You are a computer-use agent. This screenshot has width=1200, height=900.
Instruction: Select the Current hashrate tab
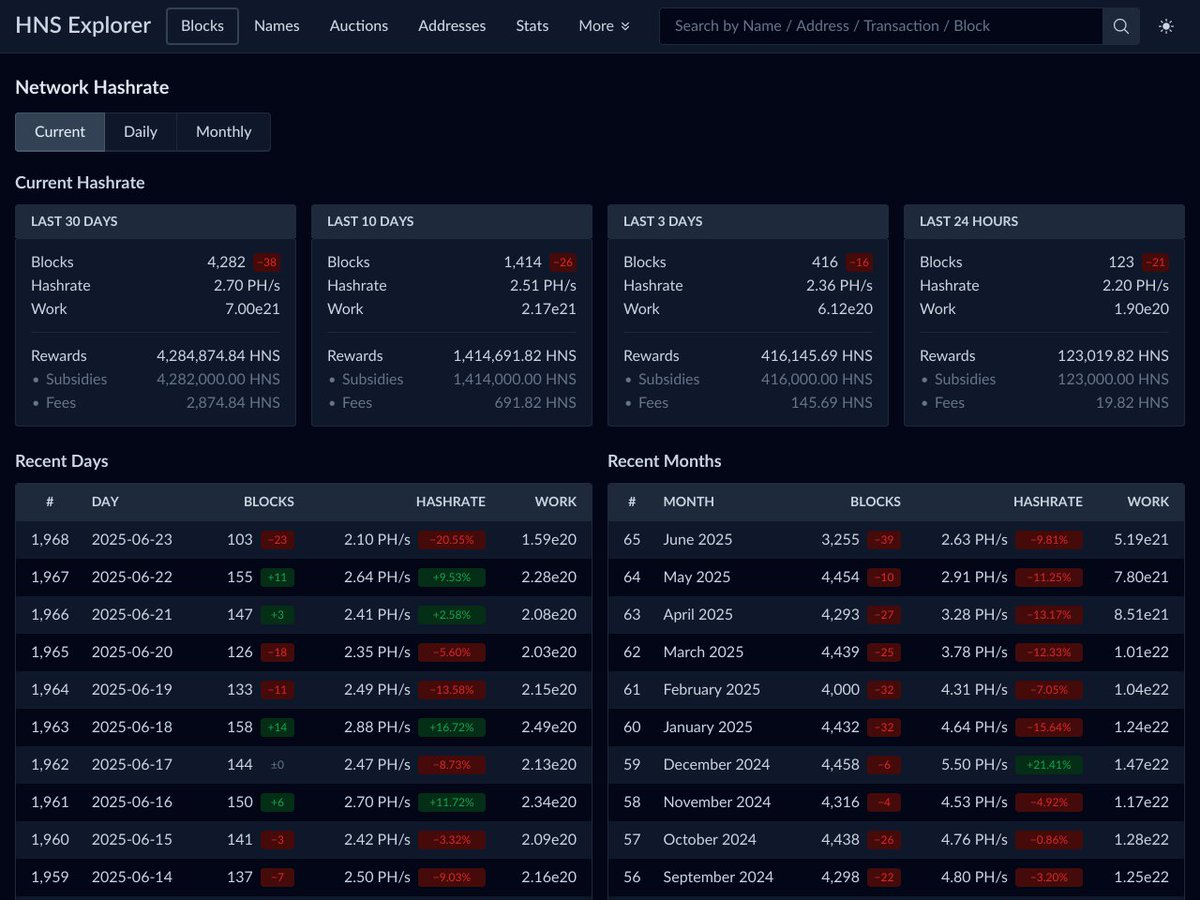tap(60, 132)
